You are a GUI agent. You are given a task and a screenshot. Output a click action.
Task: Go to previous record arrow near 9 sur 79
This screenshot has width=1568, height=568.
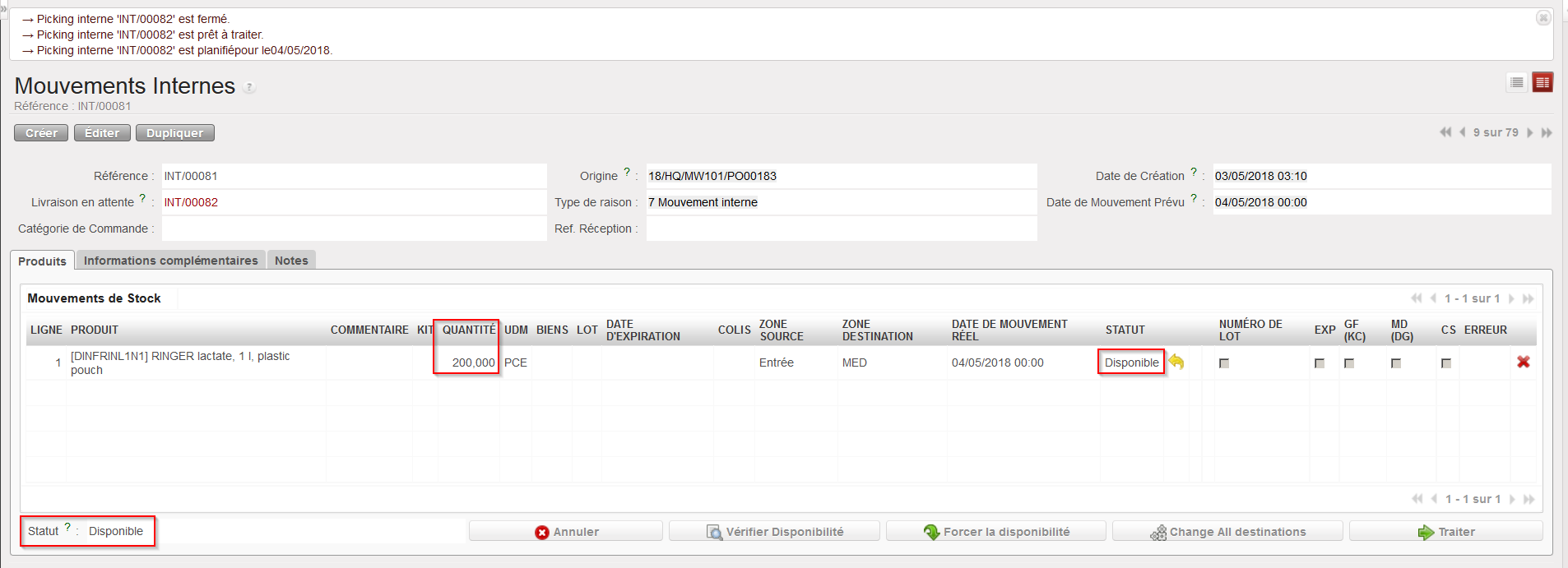(1462, 132)
